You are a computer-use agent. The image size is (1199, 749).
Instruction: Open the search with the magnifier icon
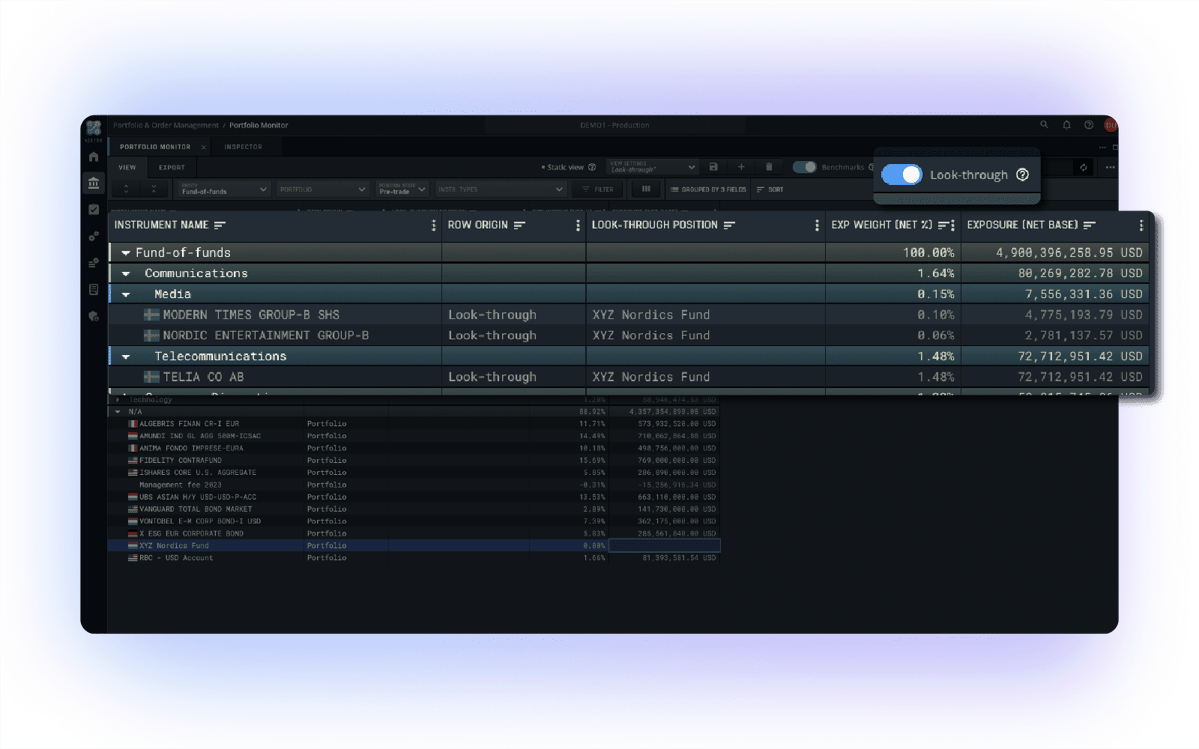click(x=1044, y=124)
